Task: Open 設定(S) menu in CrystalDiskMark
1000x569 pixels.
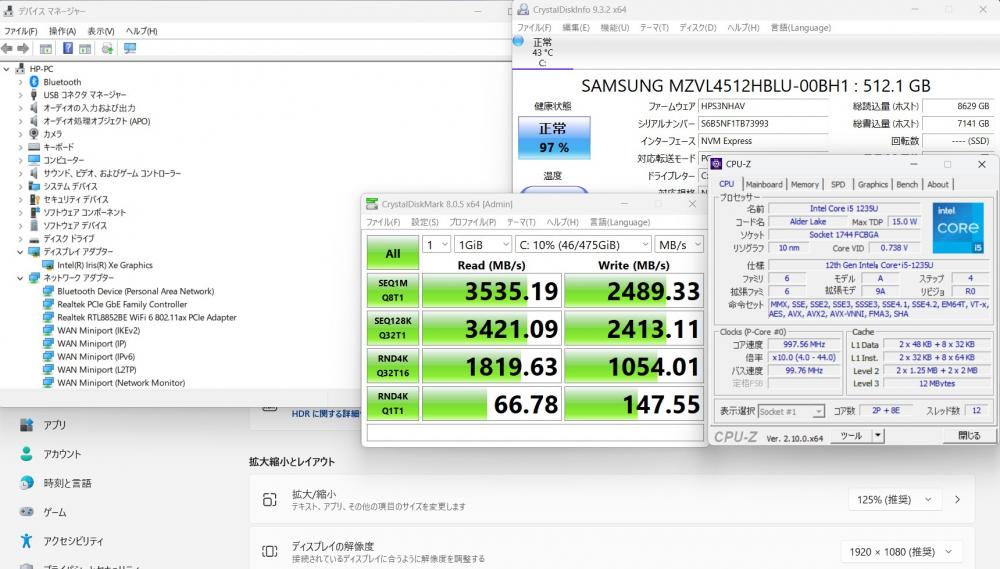Action: tap(425, 222)
